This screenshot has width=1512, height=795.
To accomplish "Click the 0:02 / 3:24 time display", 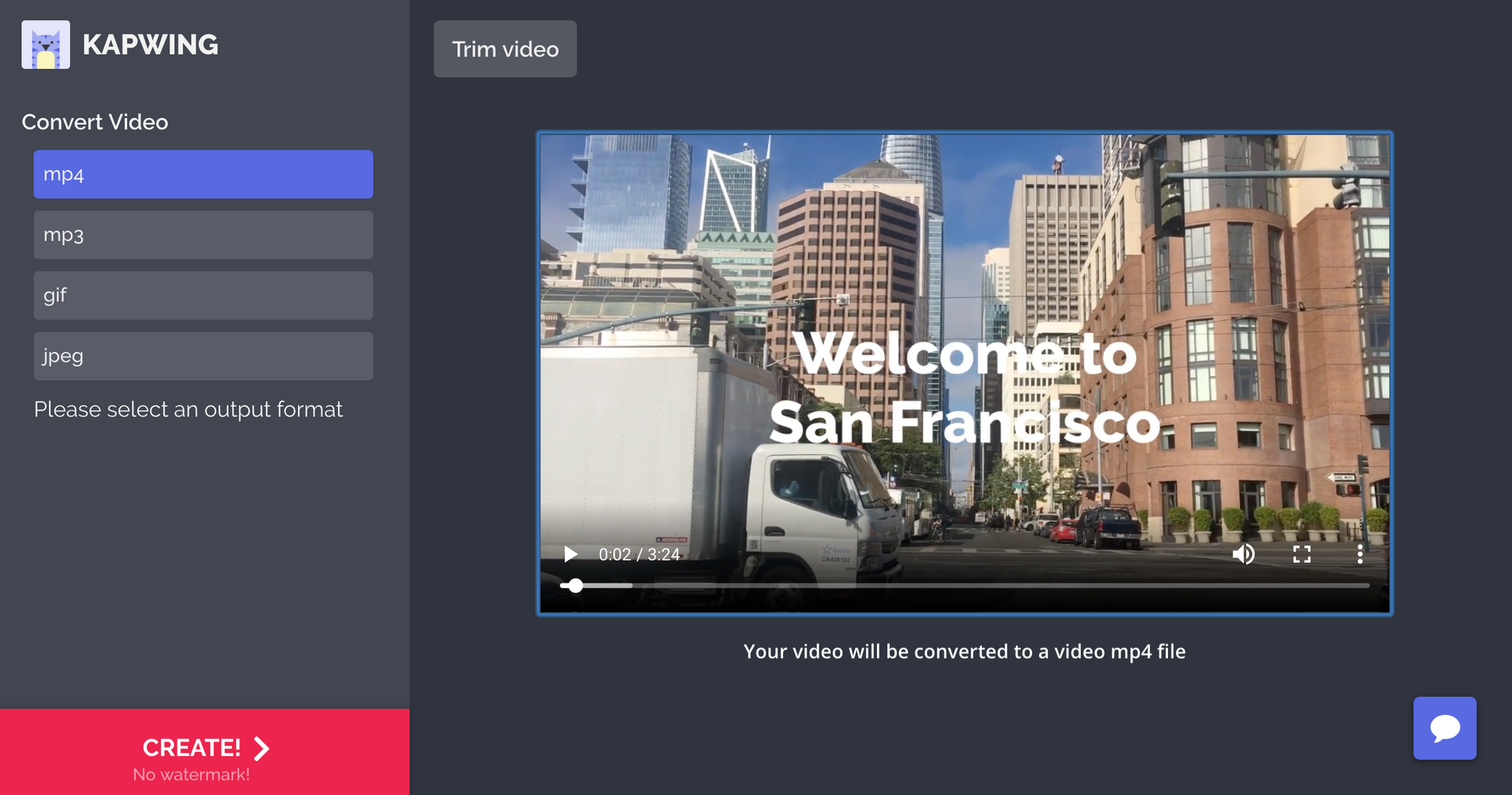I will (x=639, y=555).
